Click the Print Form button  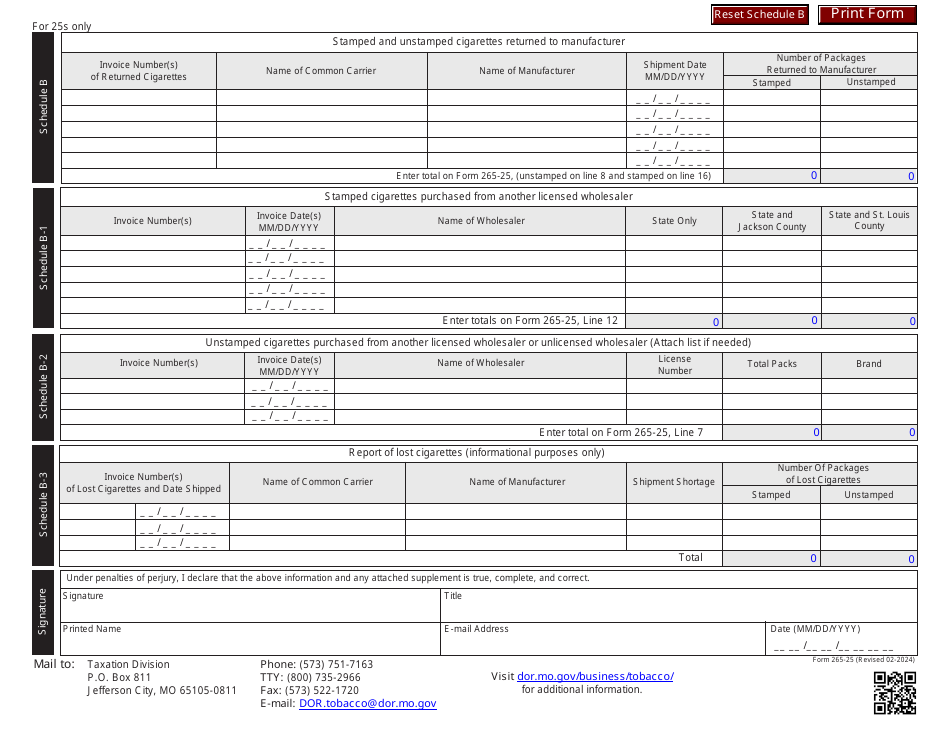[866, 14]
